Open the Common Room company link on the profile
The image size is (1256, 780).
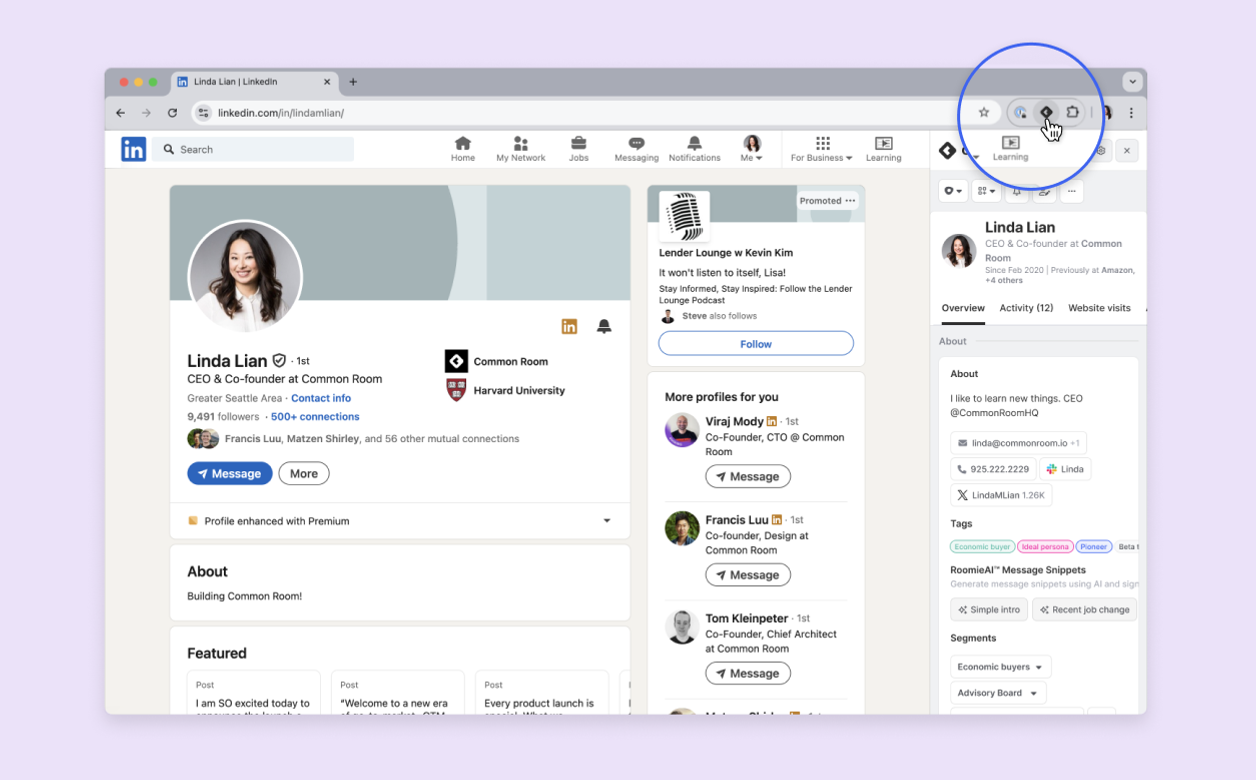497,361
